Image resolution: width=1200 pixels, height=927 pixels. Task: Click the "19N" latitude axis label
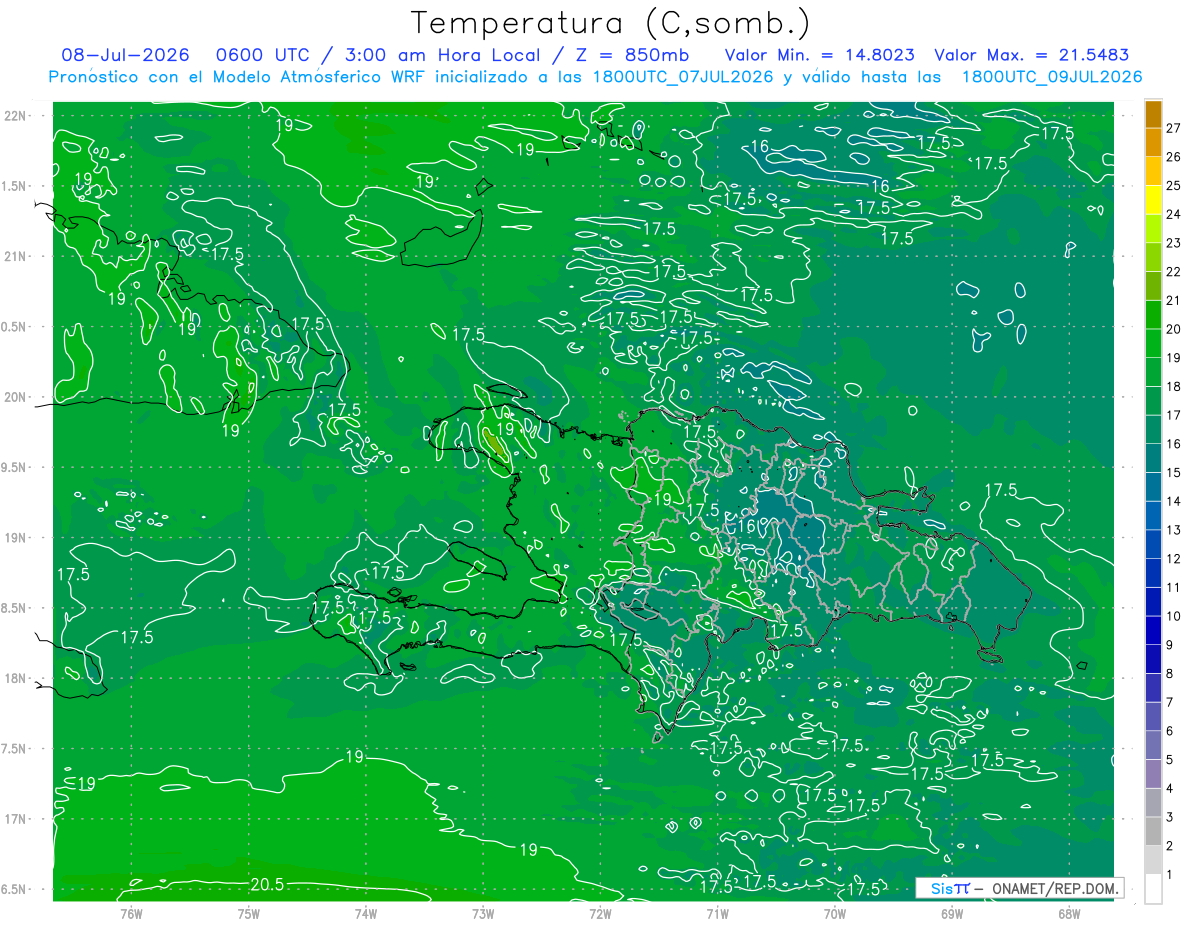[x=14, y=538]
